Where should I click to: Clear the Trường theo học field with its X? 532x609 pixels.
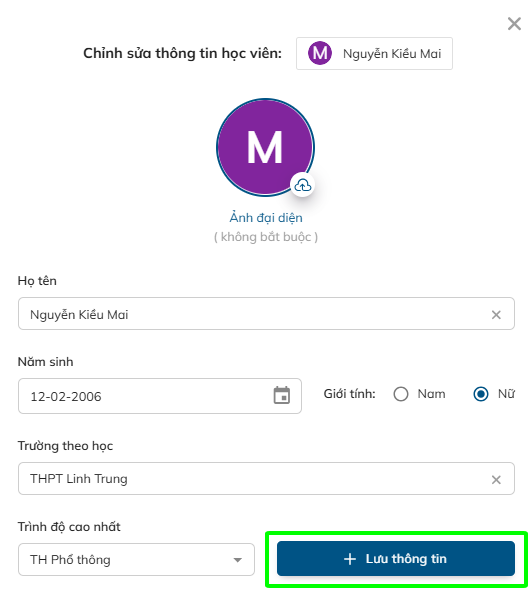[496, 480]
